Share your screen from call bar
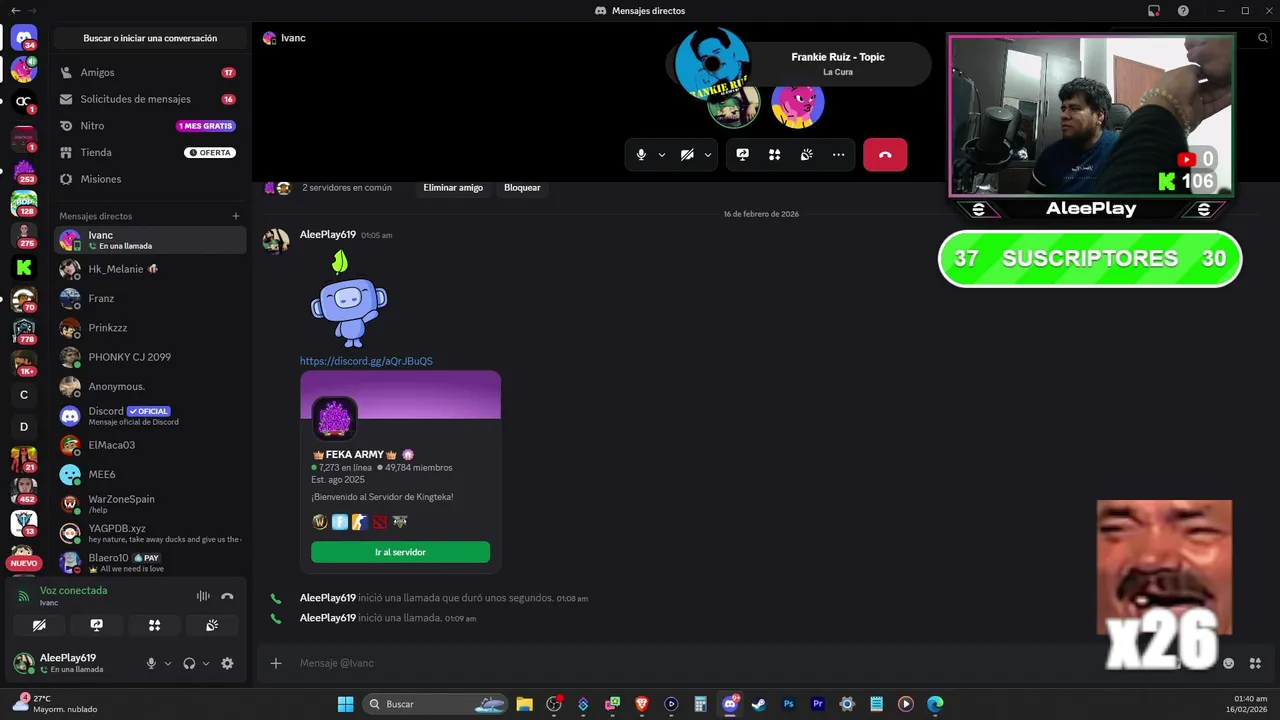The image size is (1280, 720). [x=743, y=155]
